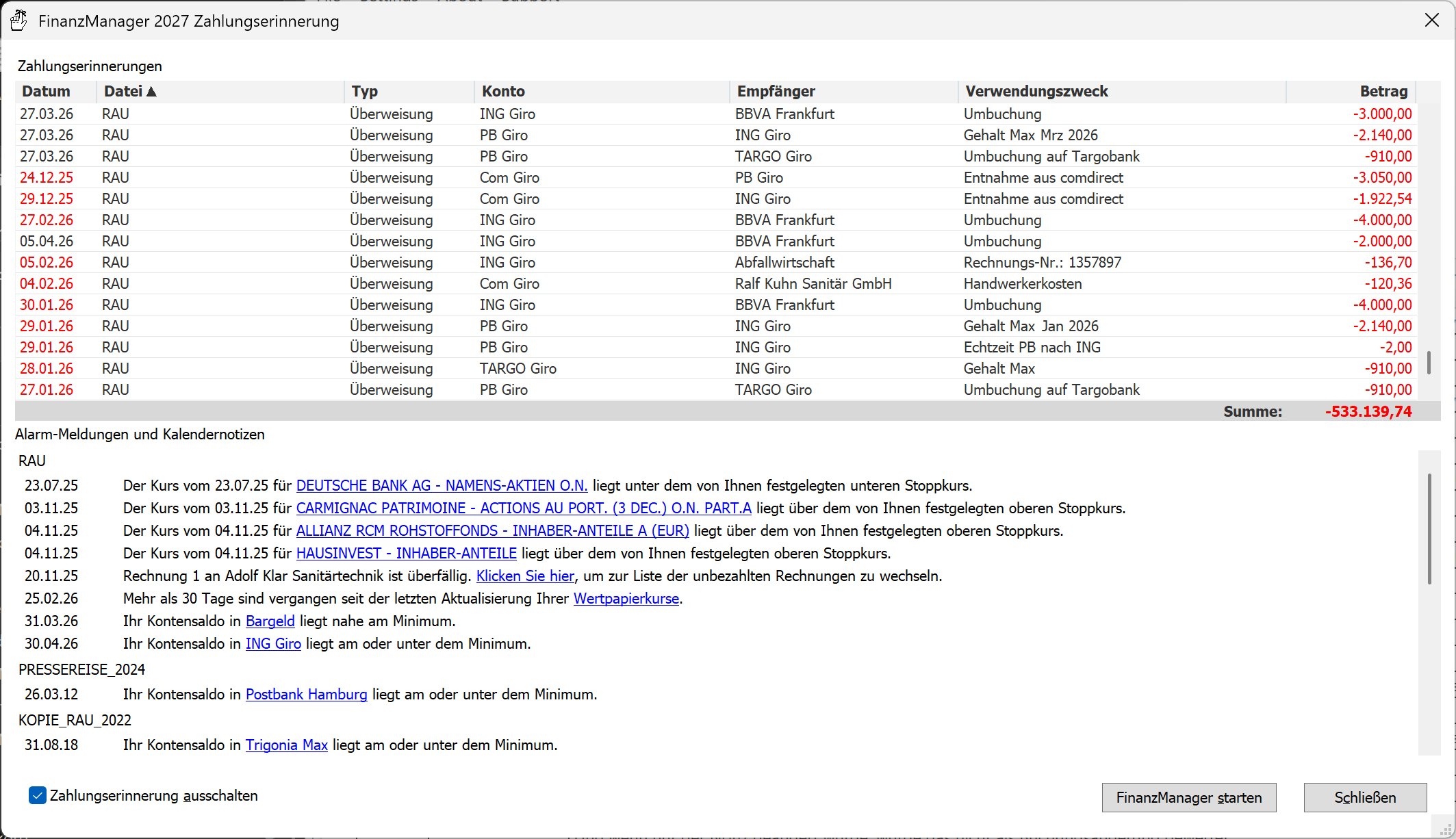Open the Wertpapierkurse link

coord(626,599)
